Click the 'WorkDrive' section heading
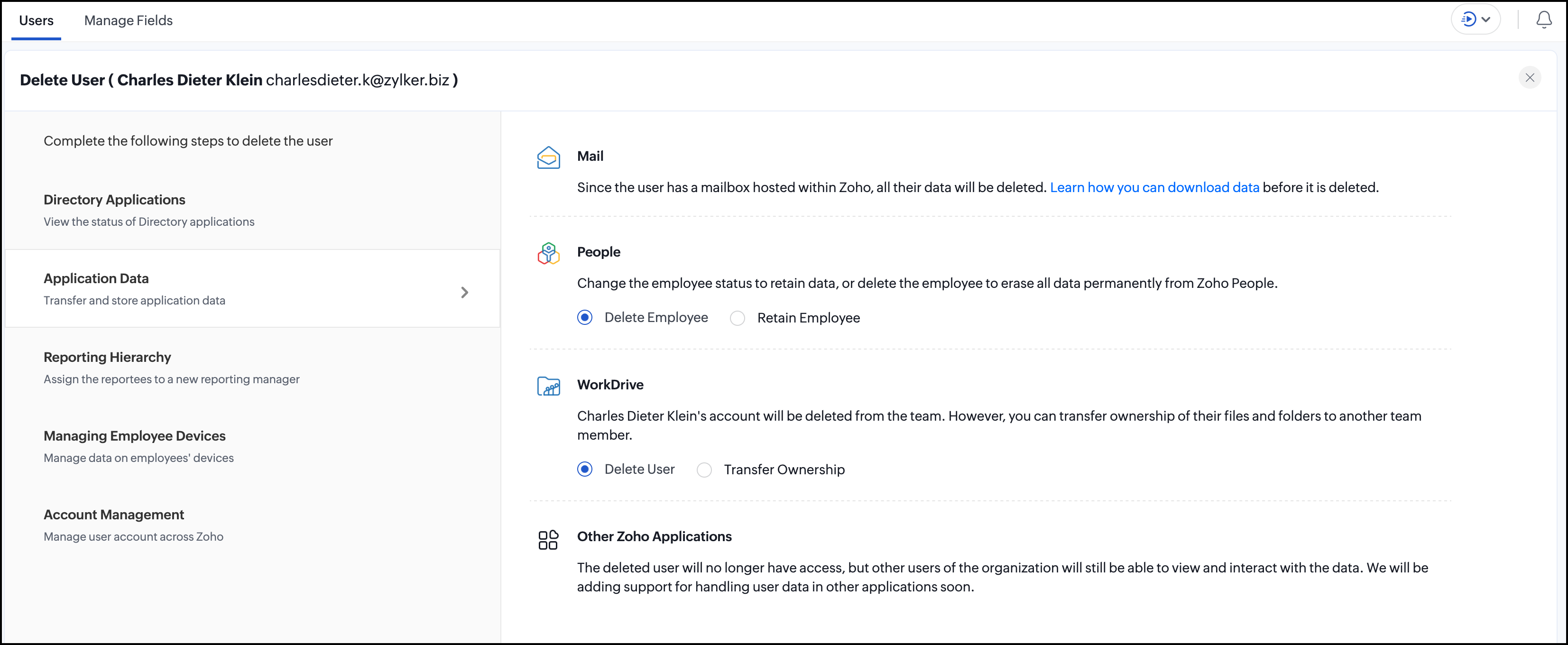Viewport: 1568px width, 645px height. (610, 385)
